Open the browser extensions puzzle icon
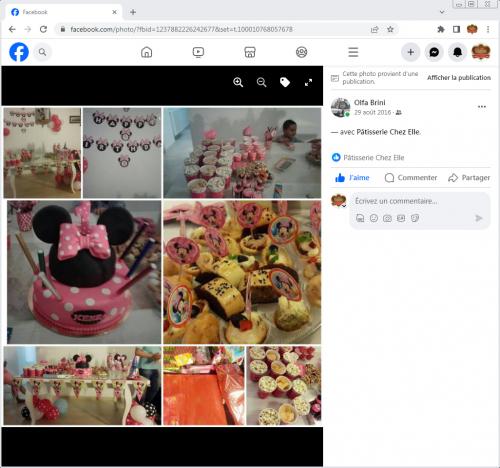 (x=441, y=29)
